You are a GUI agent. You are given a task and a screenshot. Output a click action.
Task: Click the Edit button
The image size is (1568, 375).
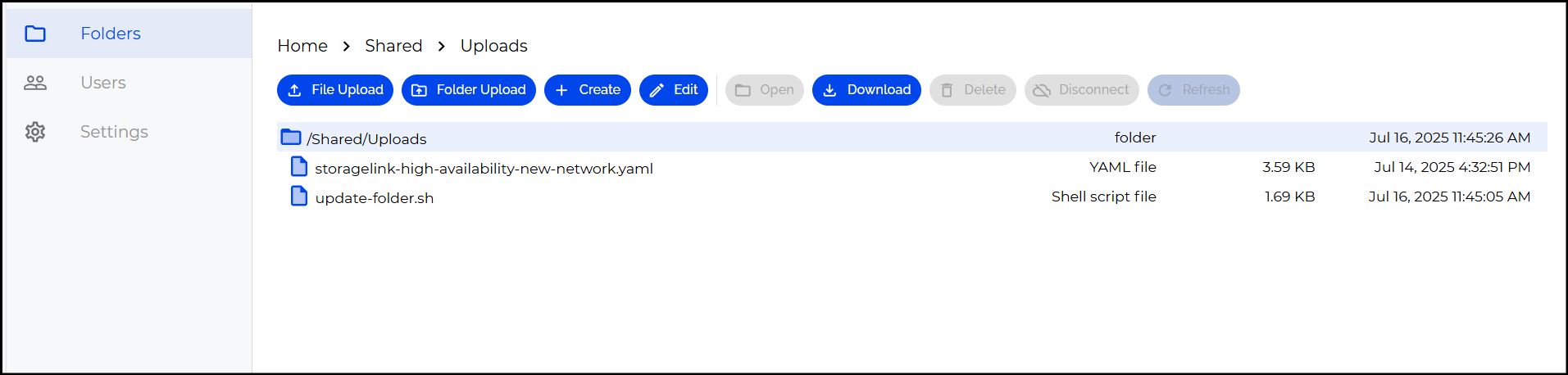(674, 90)
